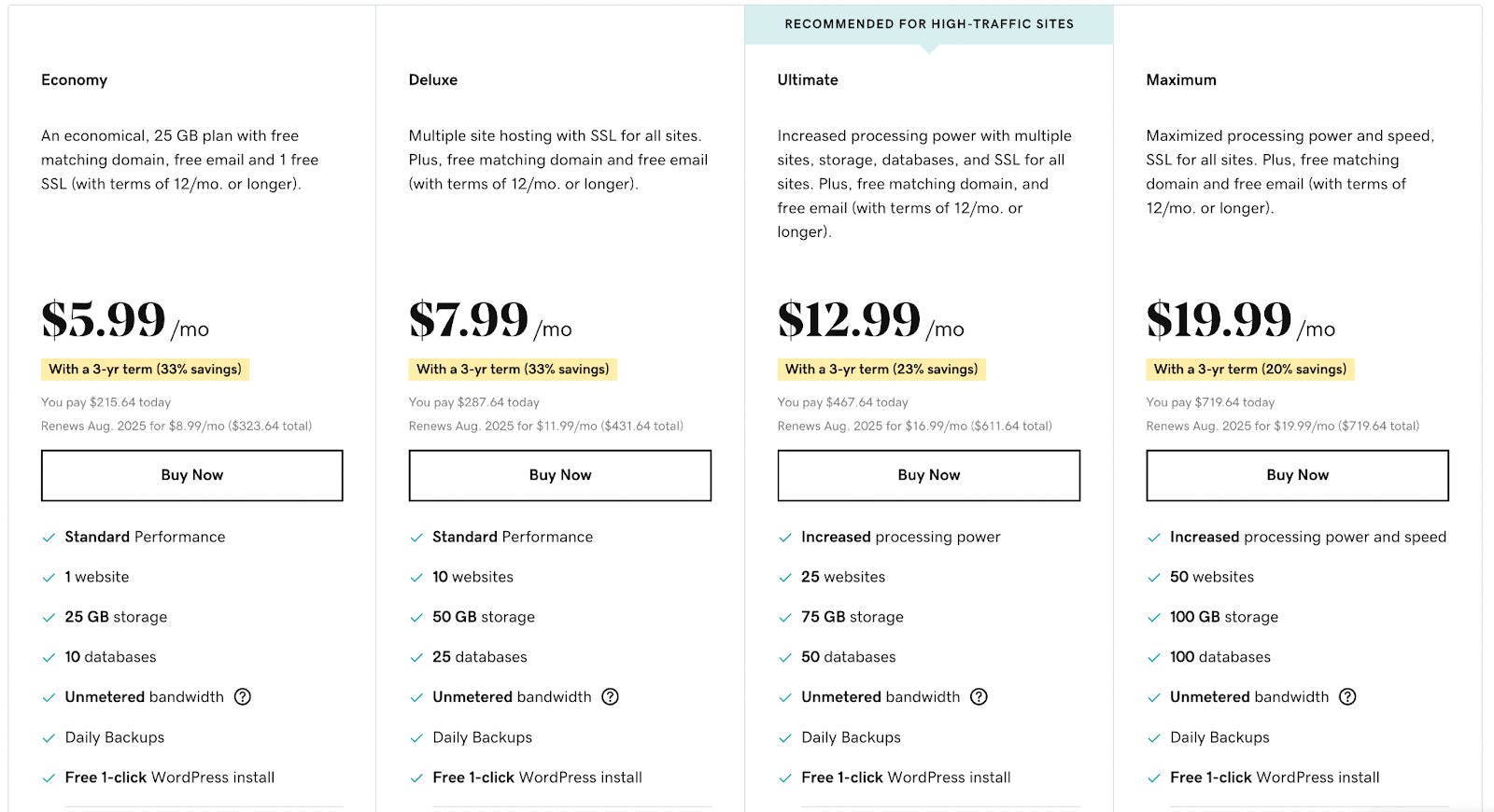This screenshot has width=1494, height=812.
Task: Click the 33% savings badge under Economy price
Action: [x=145, y=369]
